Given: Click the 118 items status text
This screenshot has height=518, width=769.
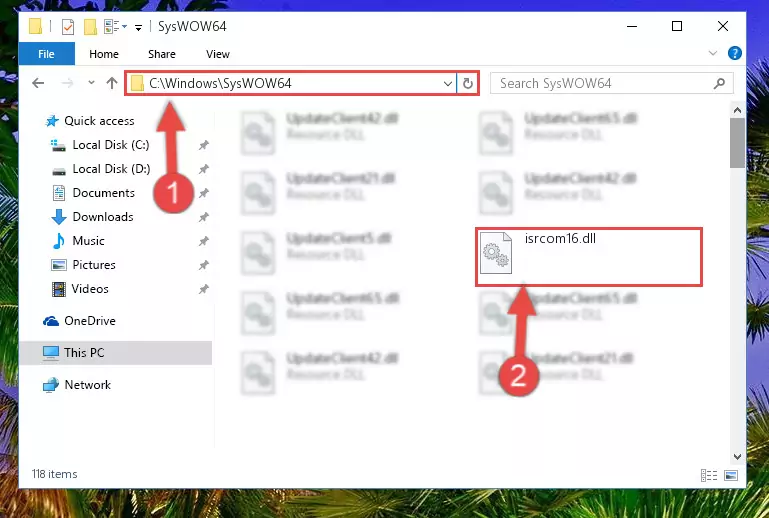Looking at the screenshot, I should coord(54,474).
